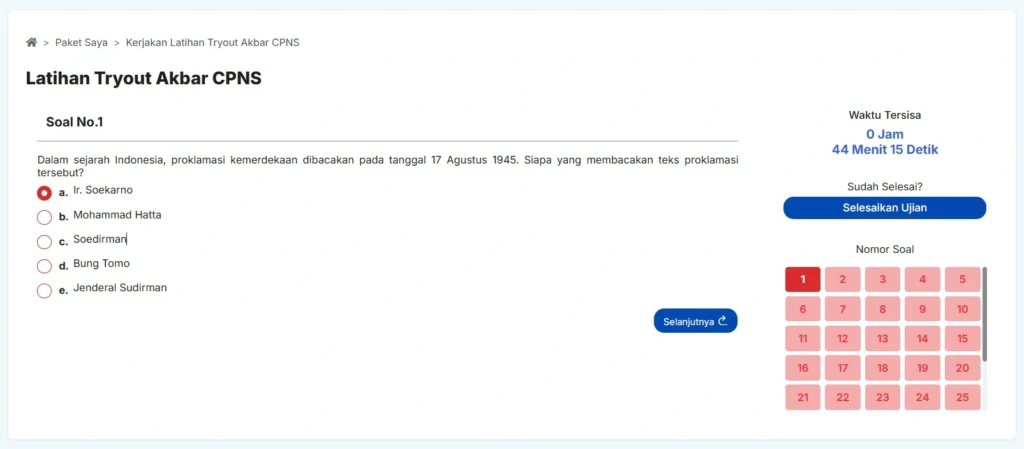Screen dimensions: 1024x449
Task: Go to question number 1 tile
Action: tap(802, 280)
